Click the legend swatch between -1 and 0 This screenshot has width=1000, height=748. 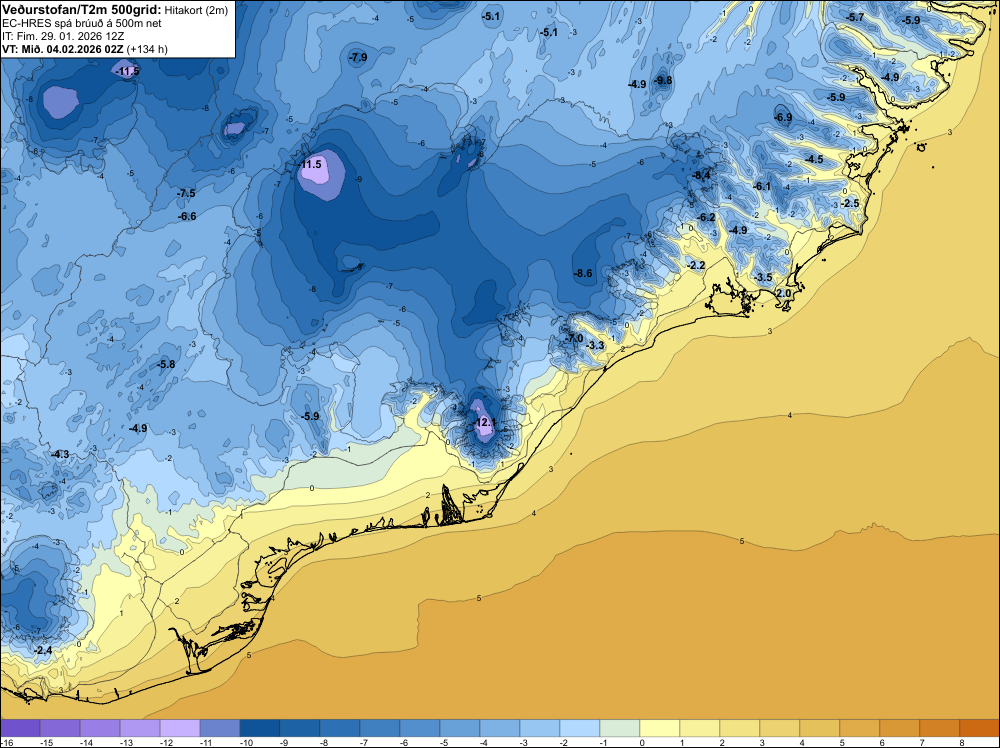[x=619, y=728]
